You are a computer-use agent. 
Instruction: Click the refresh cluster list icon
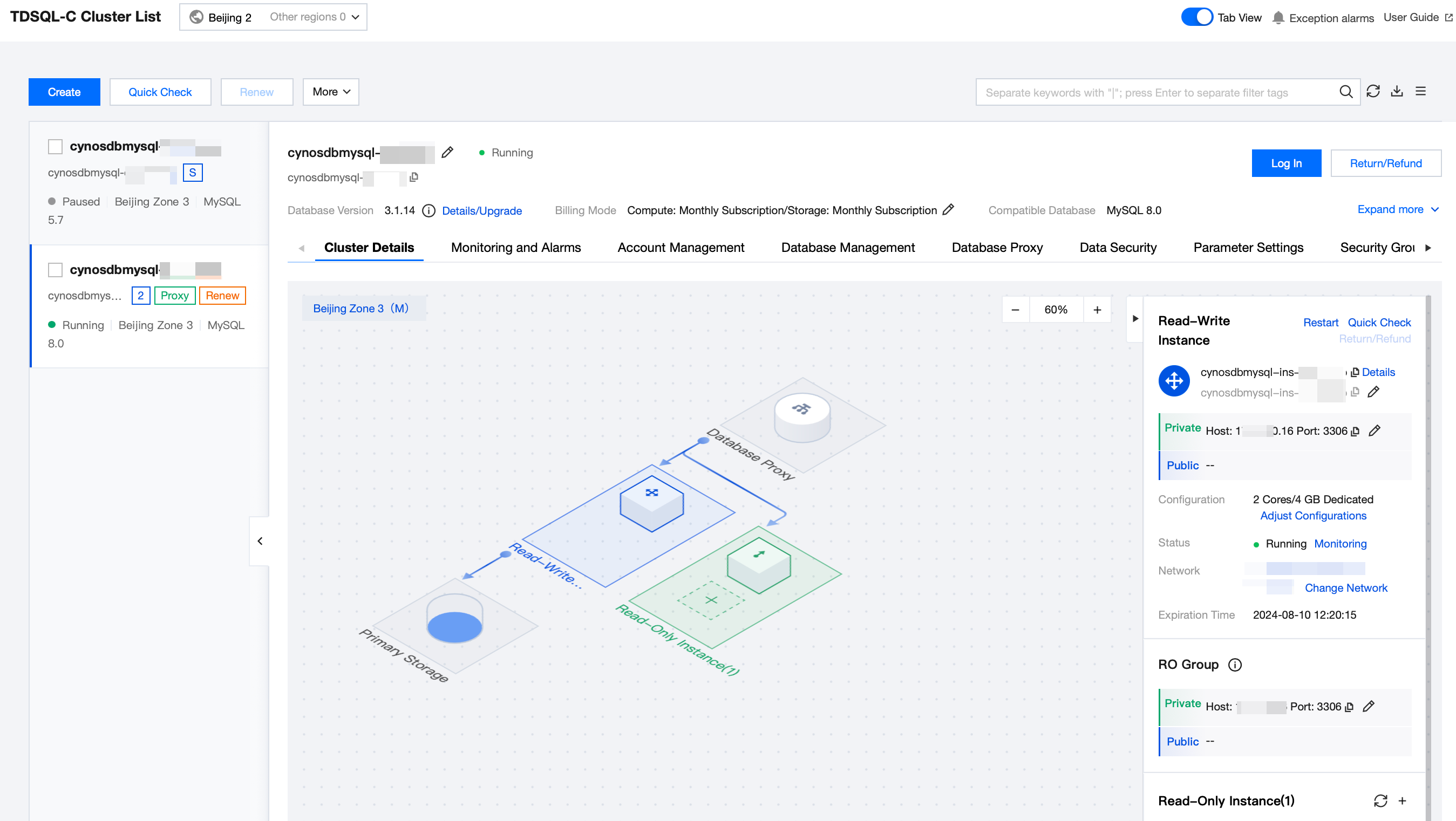pyautogui.click(x=1373, y=92)
